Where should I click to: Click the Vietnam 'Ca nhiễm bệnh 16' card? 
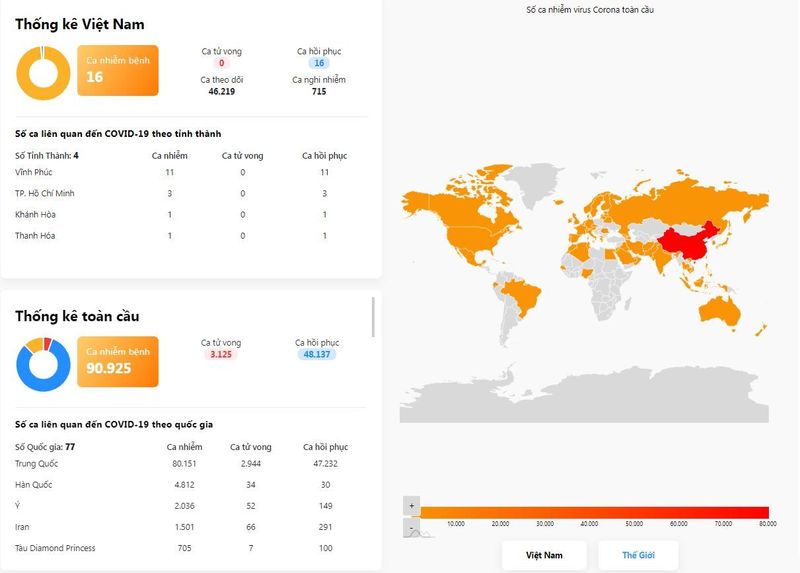pyautogui.click(x=117, y=70)
